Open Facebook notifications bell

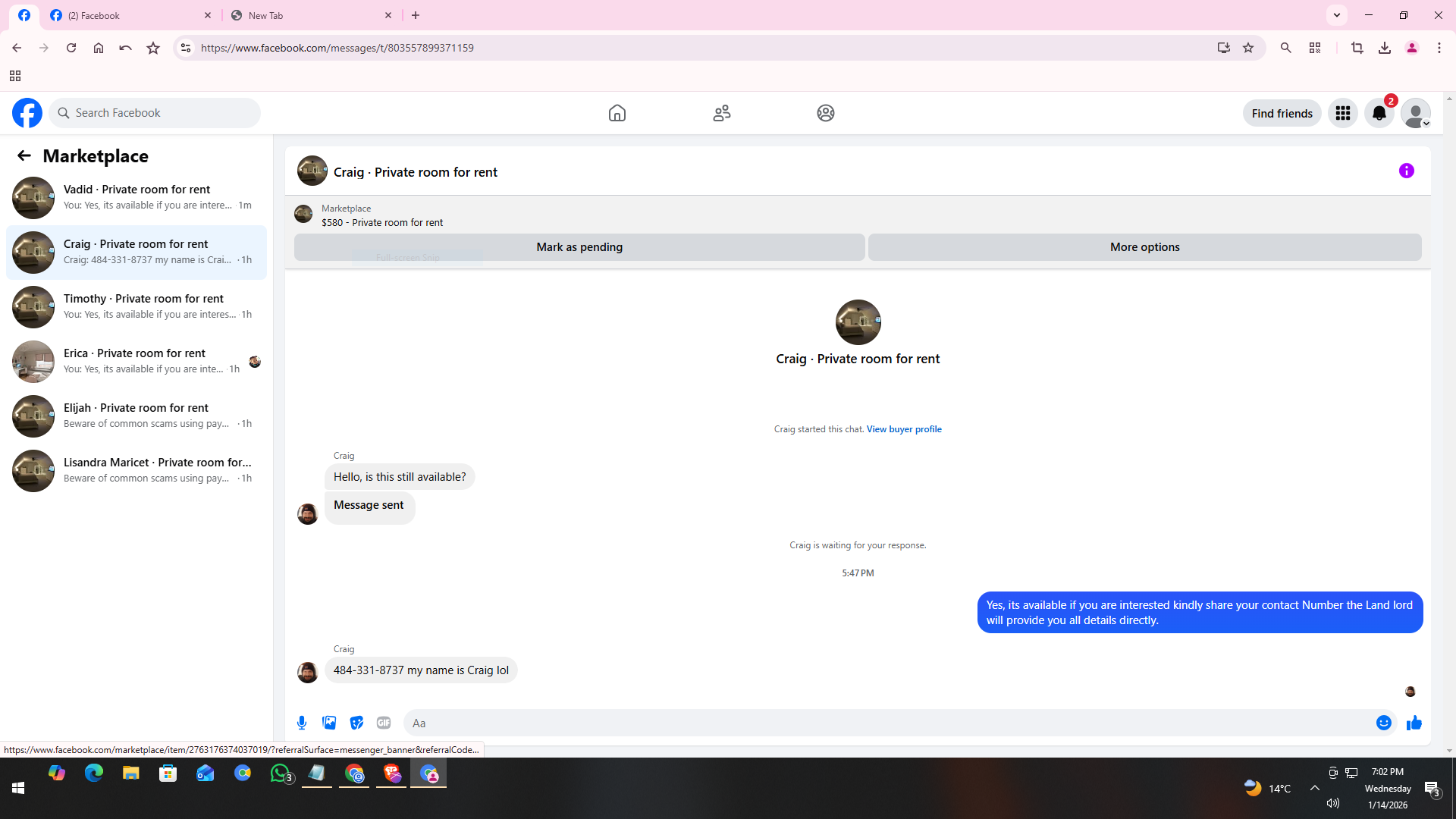click(1379, 113)
